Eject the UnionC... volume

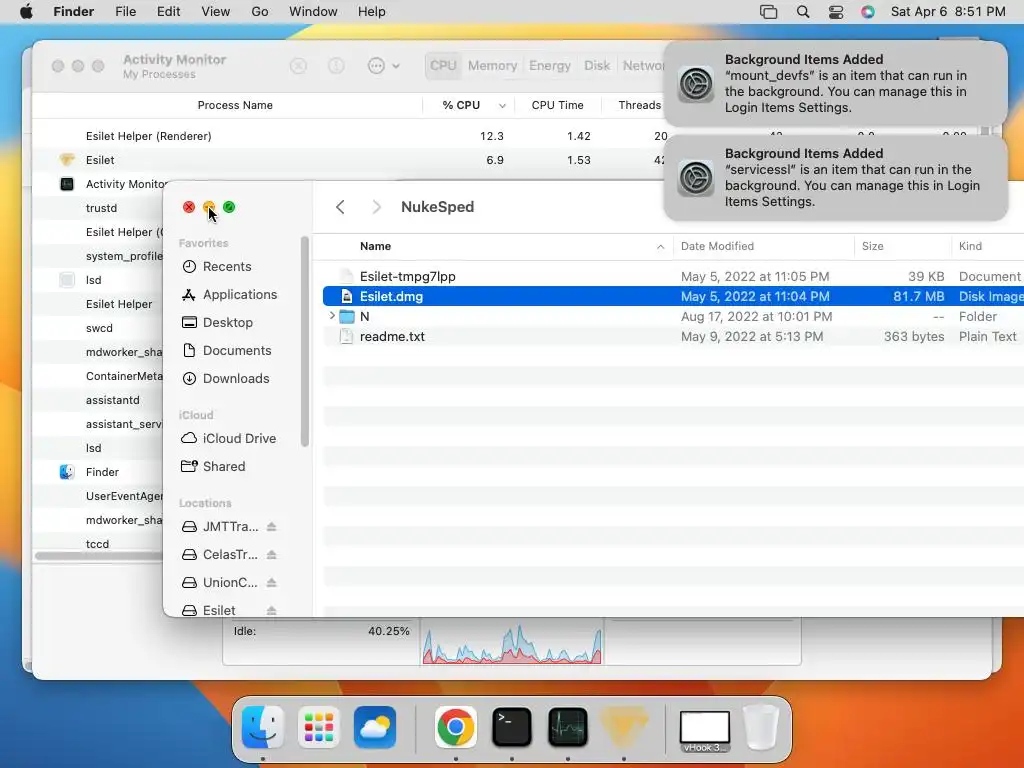[x=272, y=583]
